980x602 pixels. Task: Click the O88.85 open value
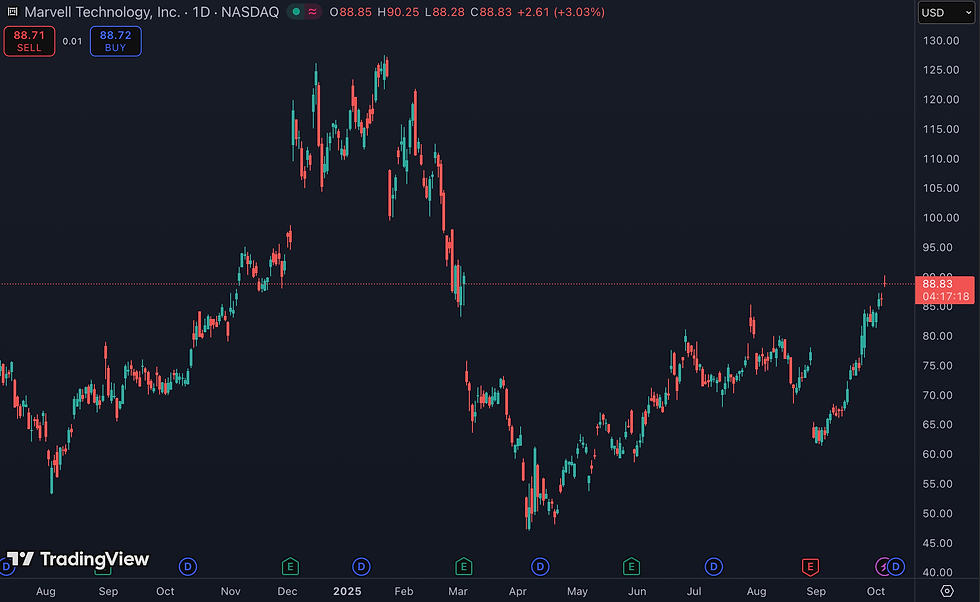pyautogui.click(x=351, y=12)
